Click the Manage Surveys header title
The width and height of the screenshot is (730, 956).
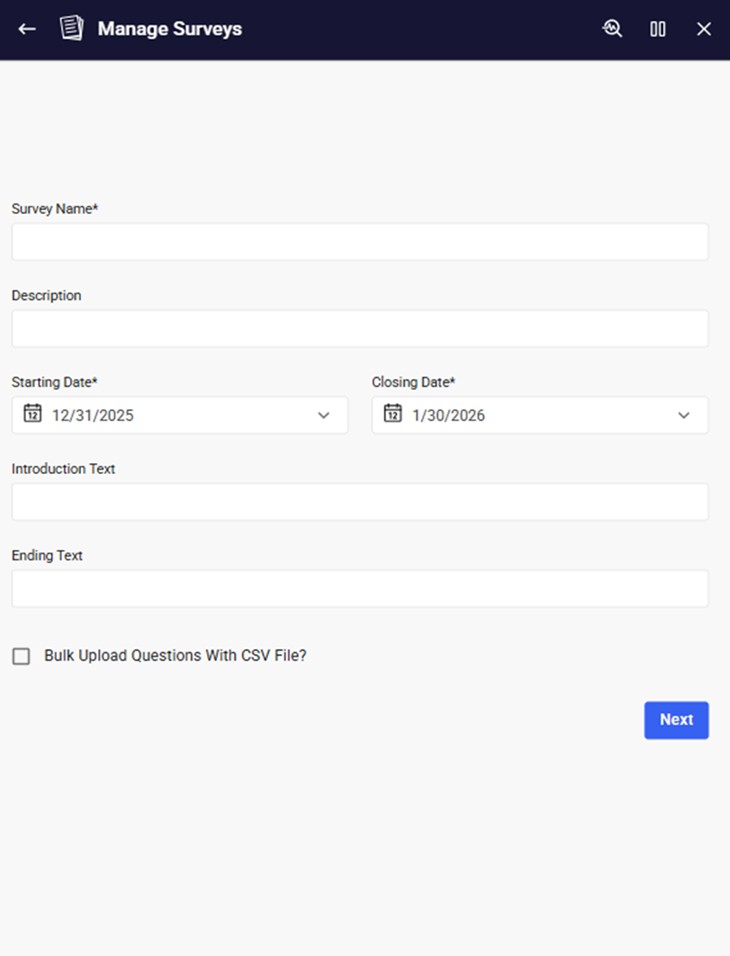click(170, 29)
